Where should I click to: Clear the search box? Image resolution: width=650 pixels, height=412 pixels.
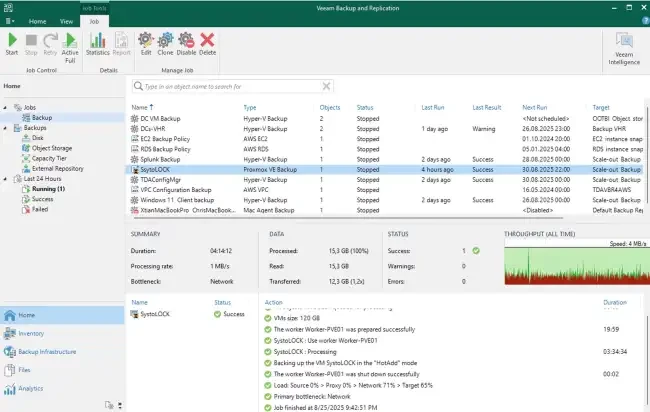(x=326, y=86)
